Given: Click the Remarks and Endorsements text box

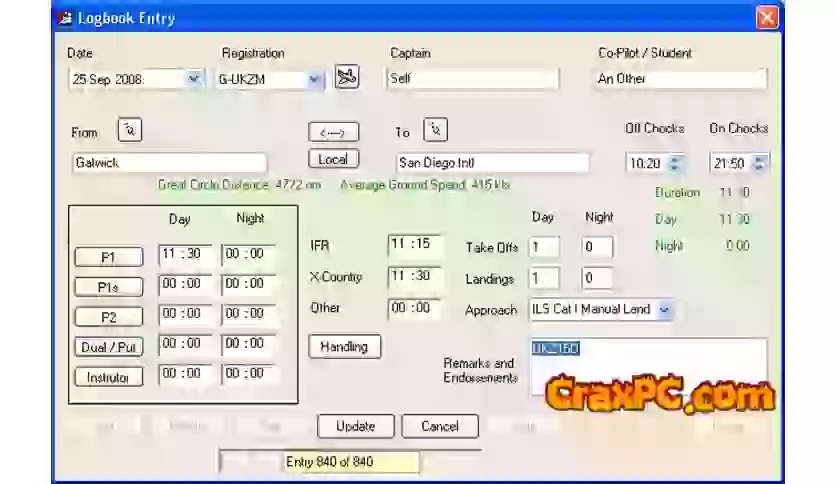Looking at the screenshot, I should (x=649, y=366).
